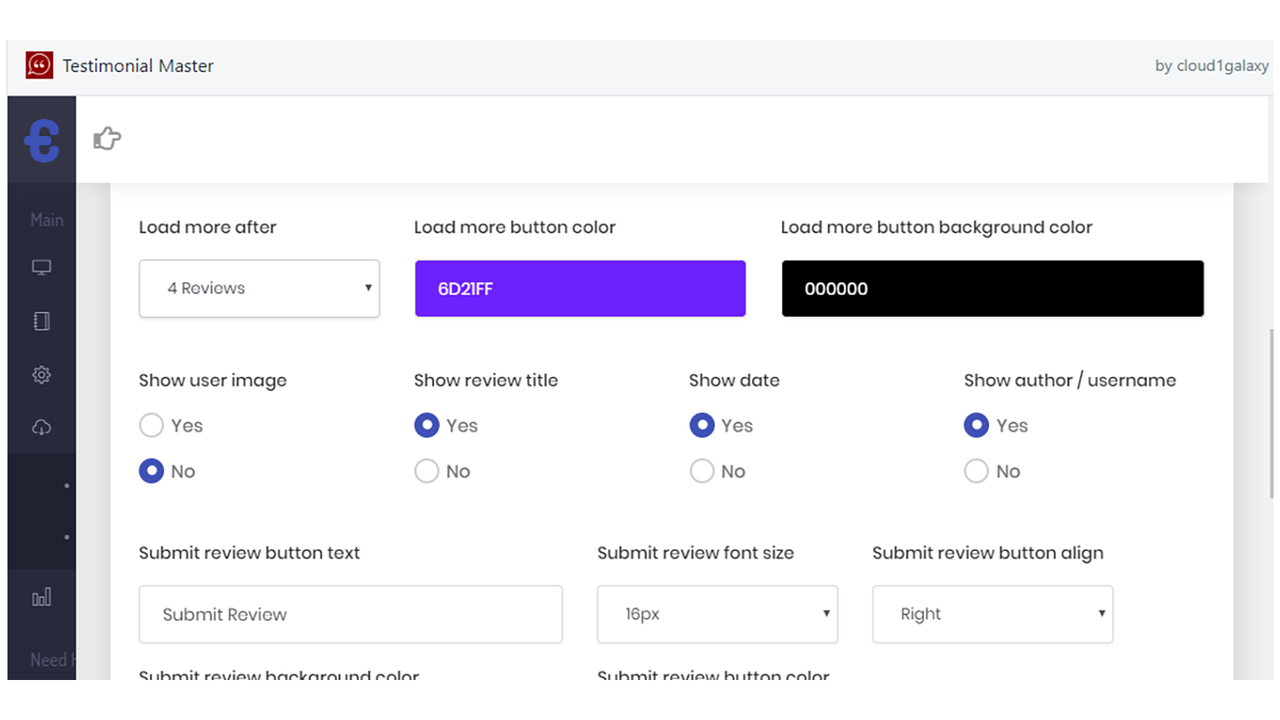Open the Load more button color swatch 6D21FF

(580, 289)
